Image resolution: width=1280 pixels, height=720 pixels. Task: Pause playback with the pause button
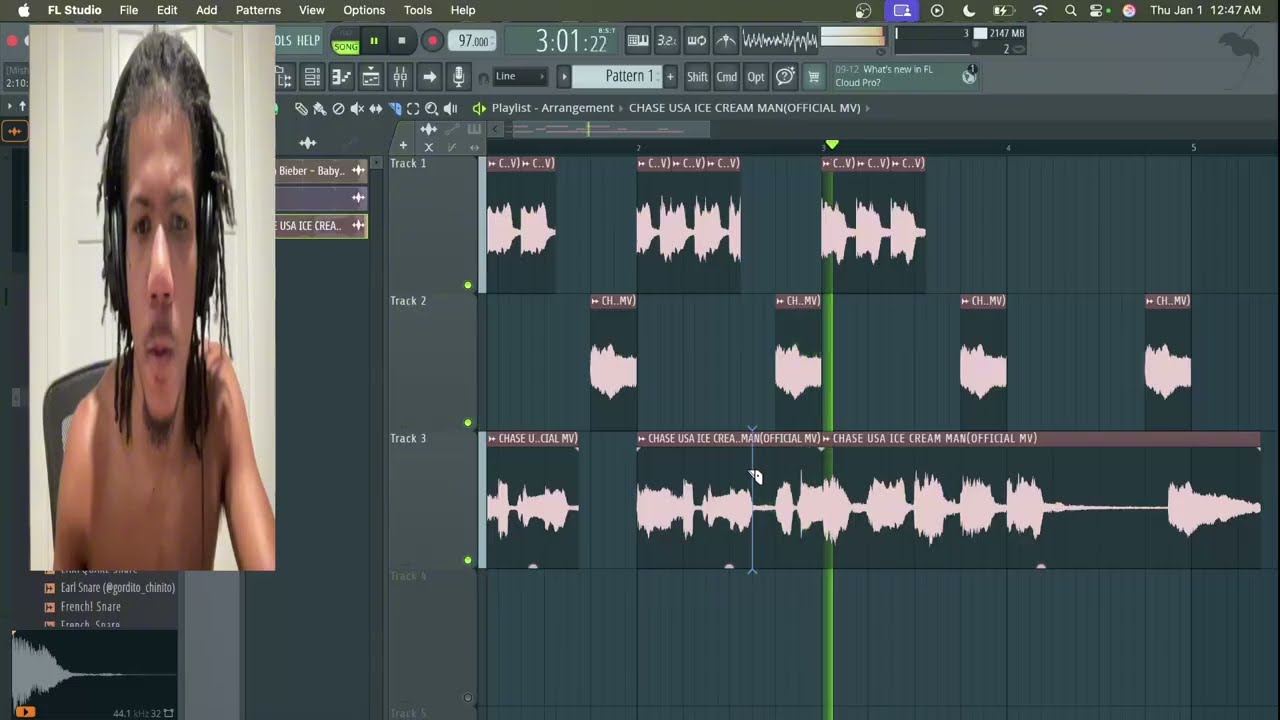pos(374,41)
